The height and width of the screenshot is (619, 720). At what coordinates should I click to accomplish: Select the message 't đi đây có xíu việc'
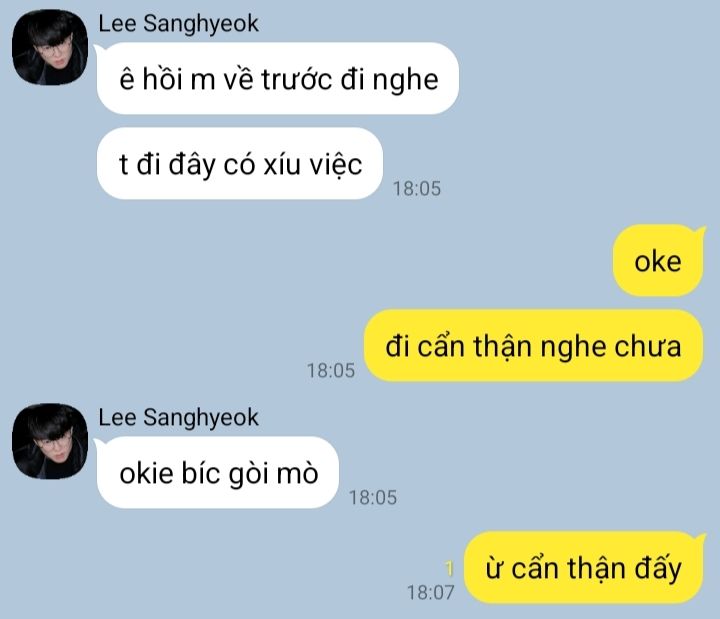(x=240, y=163)
